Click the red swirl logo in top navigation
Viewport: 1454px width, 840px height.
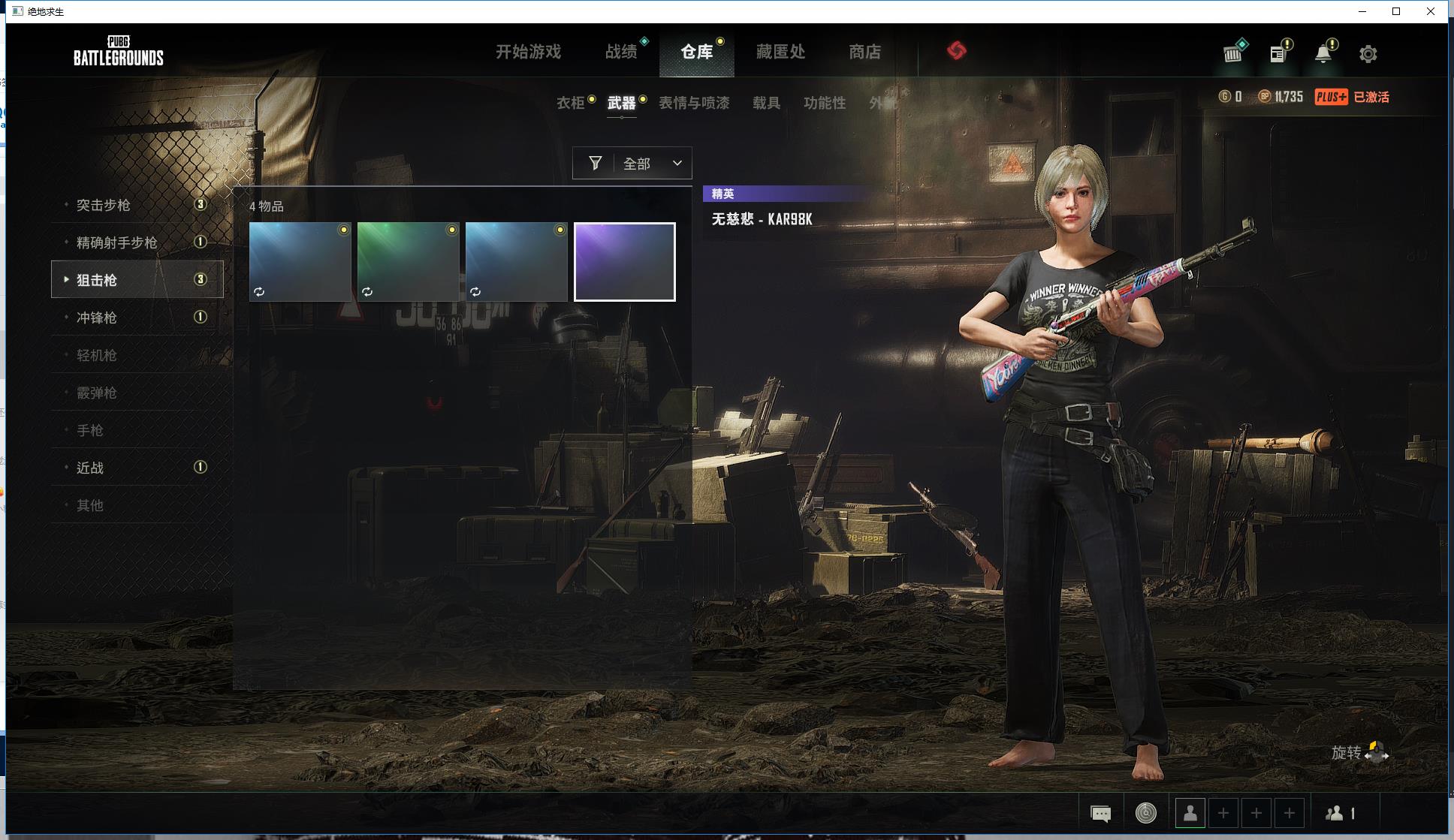click(956, 50)
